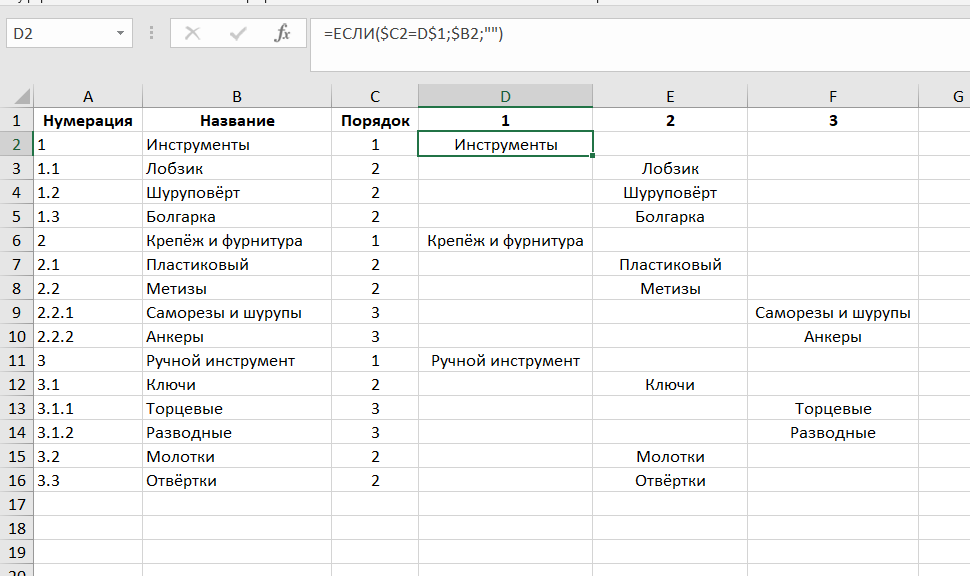970x576 pixels.
Task: Select 'Крепёж и фурнитура' in column B
Action: coord(237,241)
